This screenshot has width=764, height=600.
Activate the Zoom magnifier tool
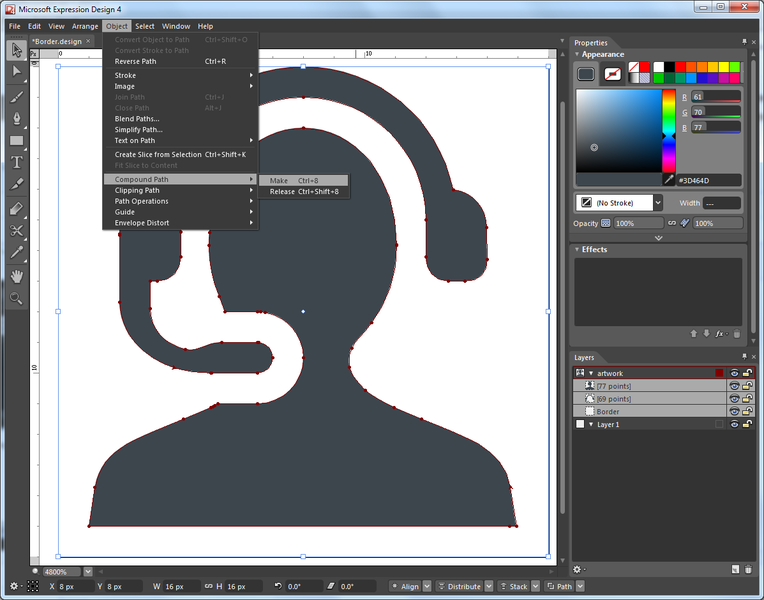tap(16, 298)
